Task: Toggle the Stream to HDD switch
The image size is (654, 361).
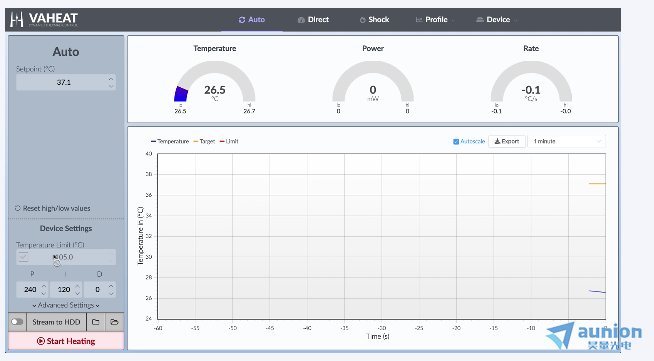Action: click(17, 322)
